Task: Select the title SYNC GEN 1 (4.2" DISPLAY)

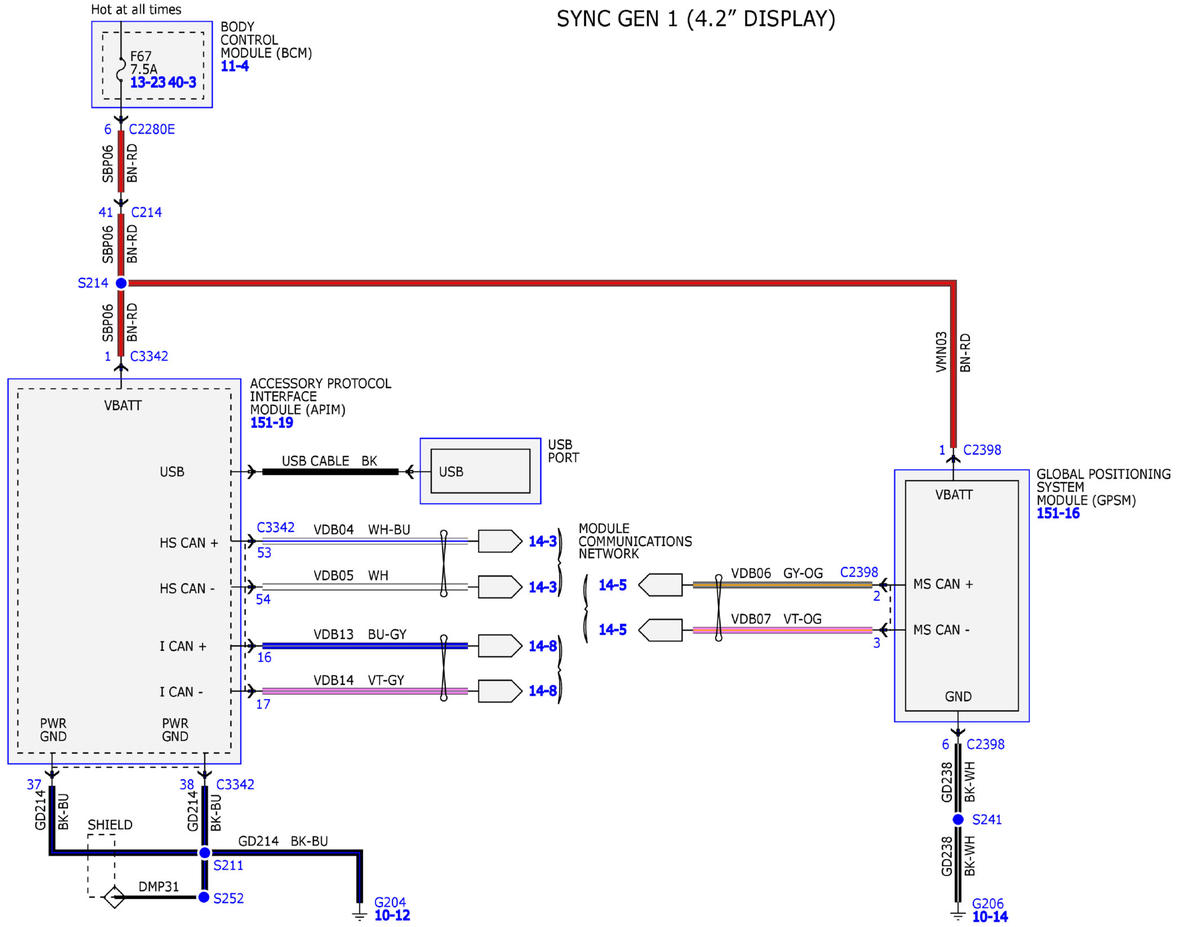Action: pyautogui.click(x=696, y=19)
